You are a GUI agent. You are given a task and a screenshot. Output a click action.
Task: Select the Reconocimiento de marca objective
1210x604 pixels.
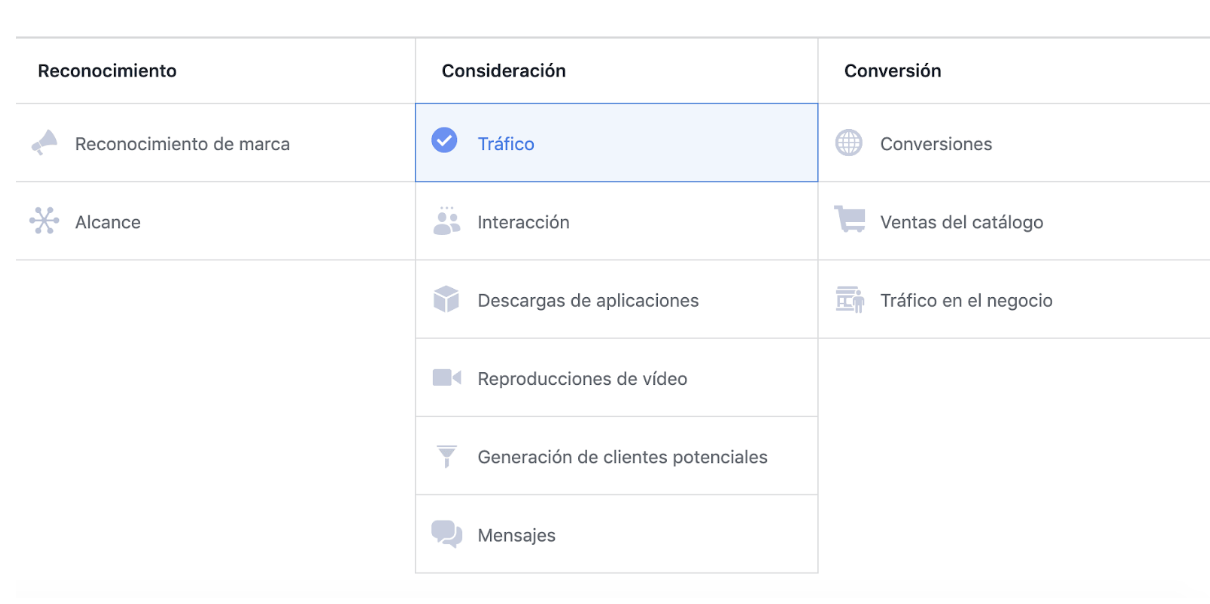coord(182,144)
